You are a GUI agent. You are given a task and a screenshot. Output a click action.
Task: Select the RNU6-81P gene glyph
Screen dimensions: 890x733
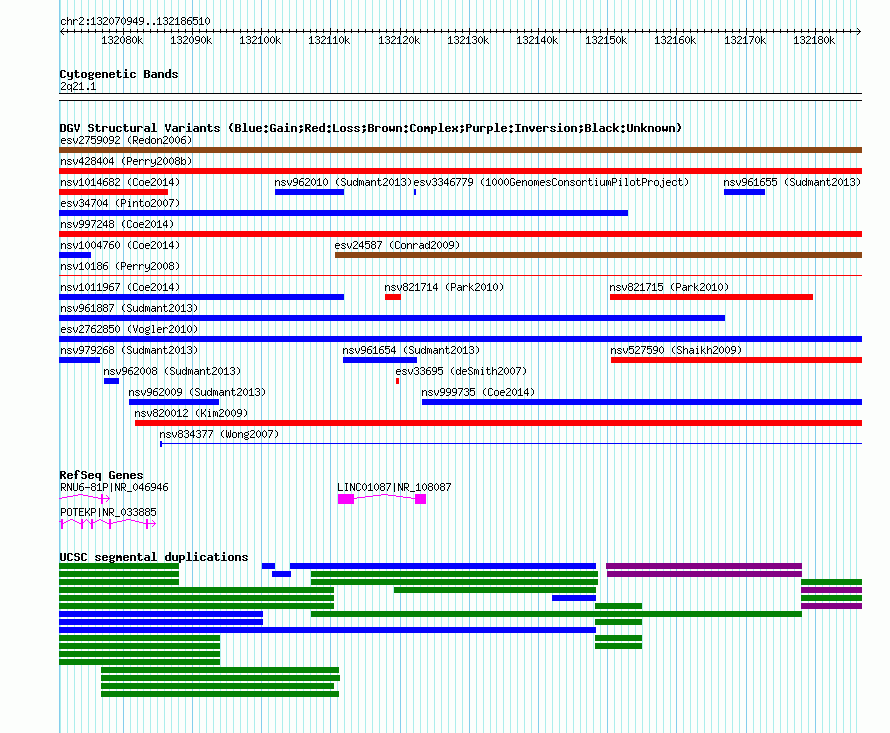(85, 499)
